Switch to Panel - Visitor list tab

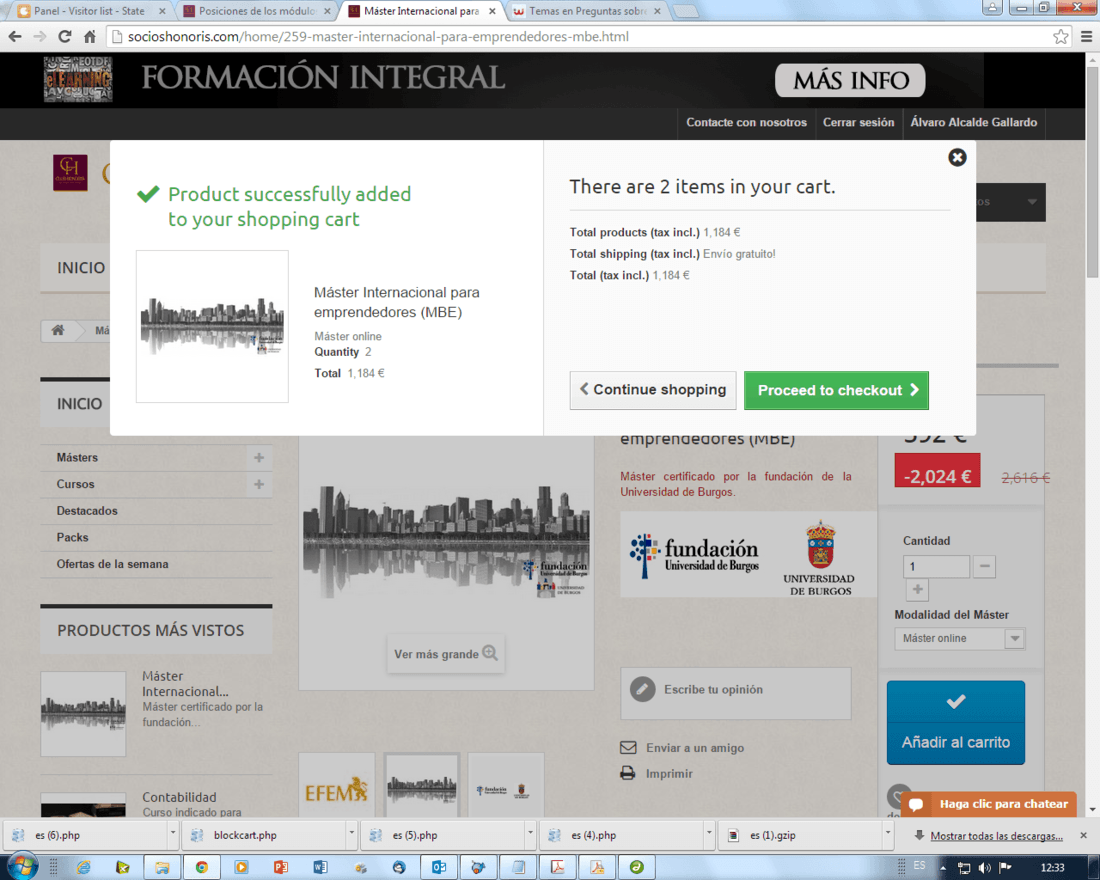tap(89, 11)
